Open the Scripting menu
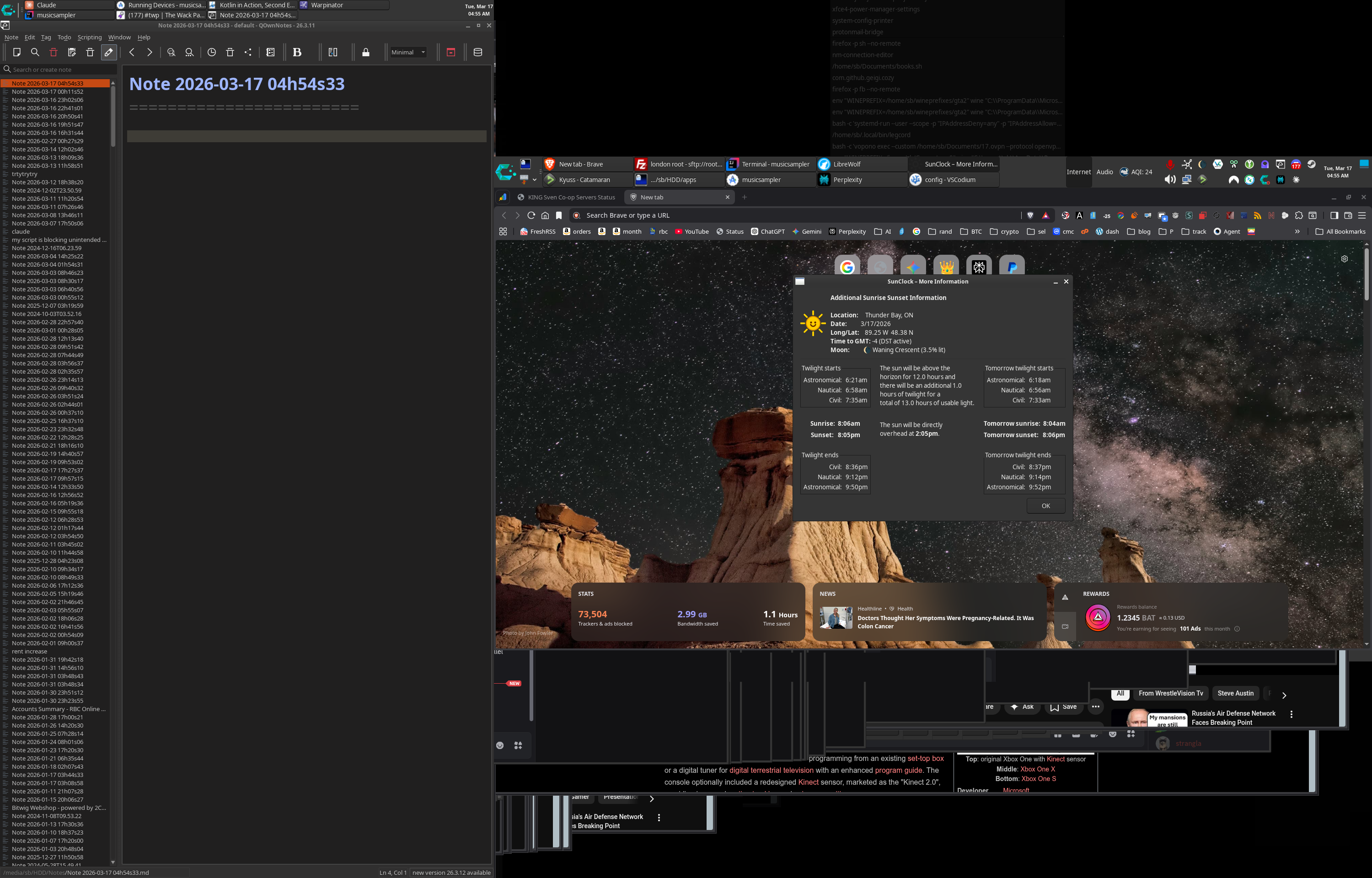Viewport: 1372px width, 878px height. tap(90, 37)
